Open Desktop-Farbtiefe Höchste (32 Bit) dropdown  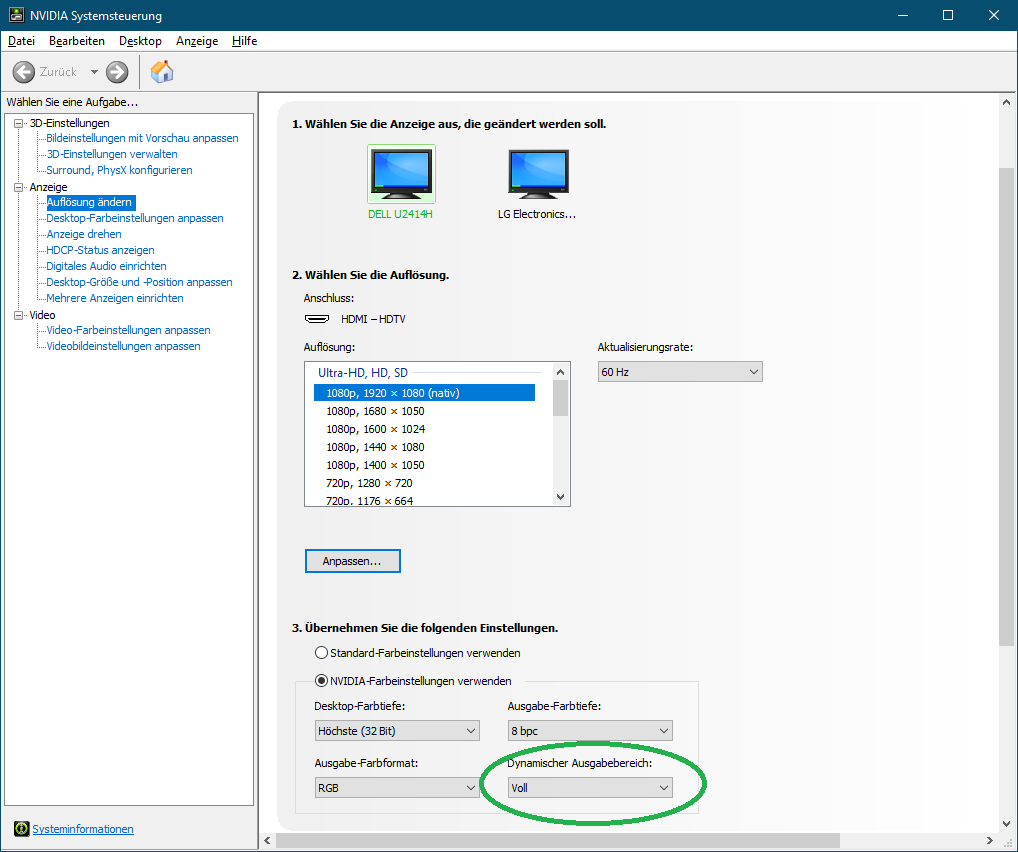[x=397, y=731]
